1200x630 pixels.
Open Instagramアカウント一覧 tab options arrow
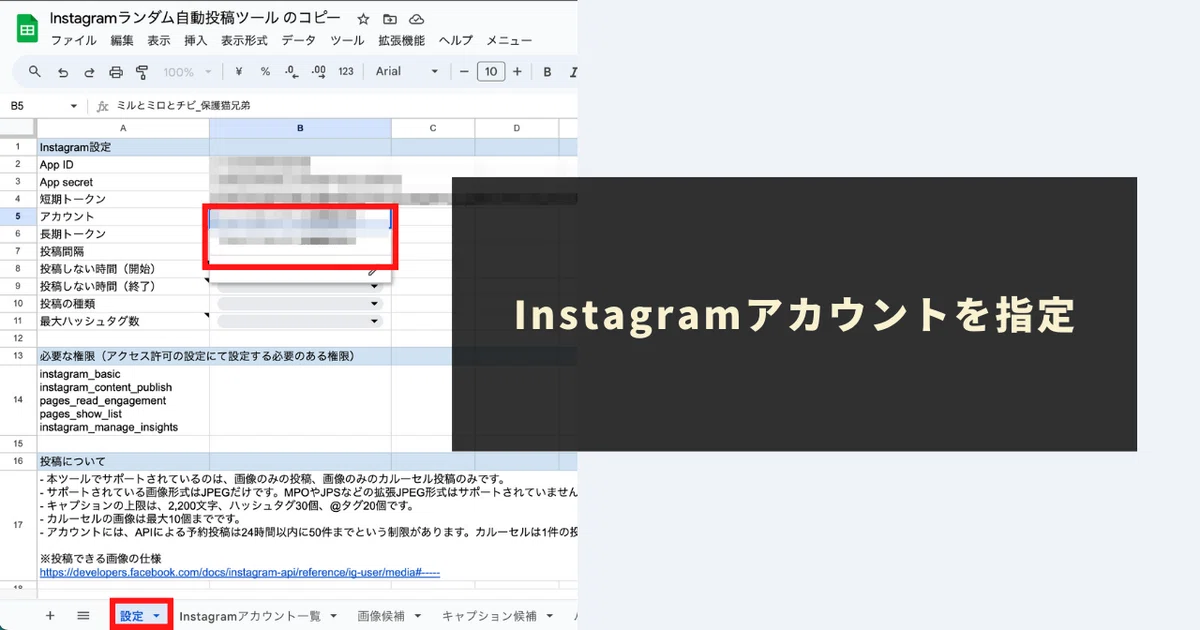[x=333, y=616]
